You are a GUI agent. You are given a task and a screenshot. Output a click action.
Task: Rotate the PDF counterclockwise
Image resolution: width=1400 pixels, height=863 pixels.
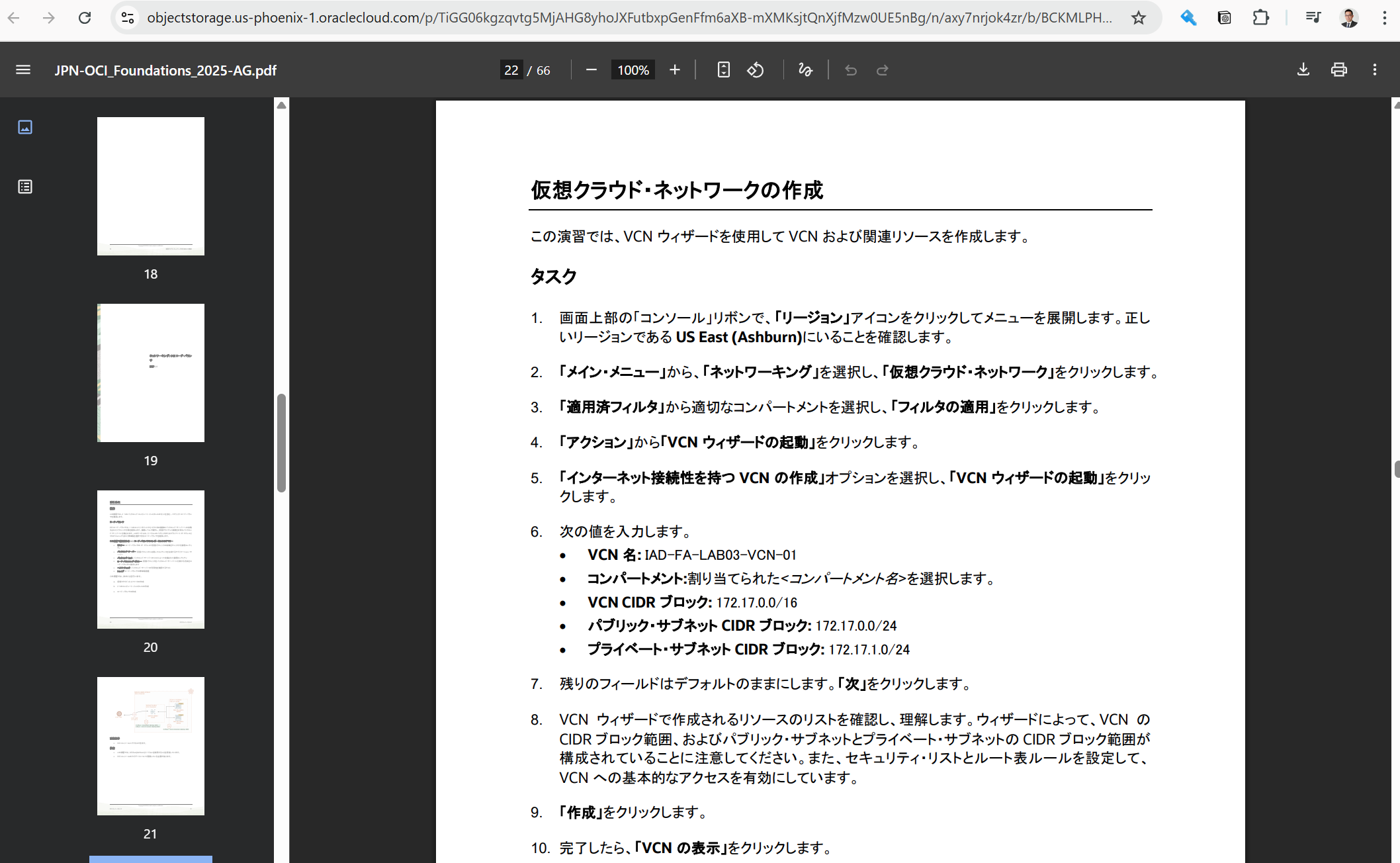[756, 70]
